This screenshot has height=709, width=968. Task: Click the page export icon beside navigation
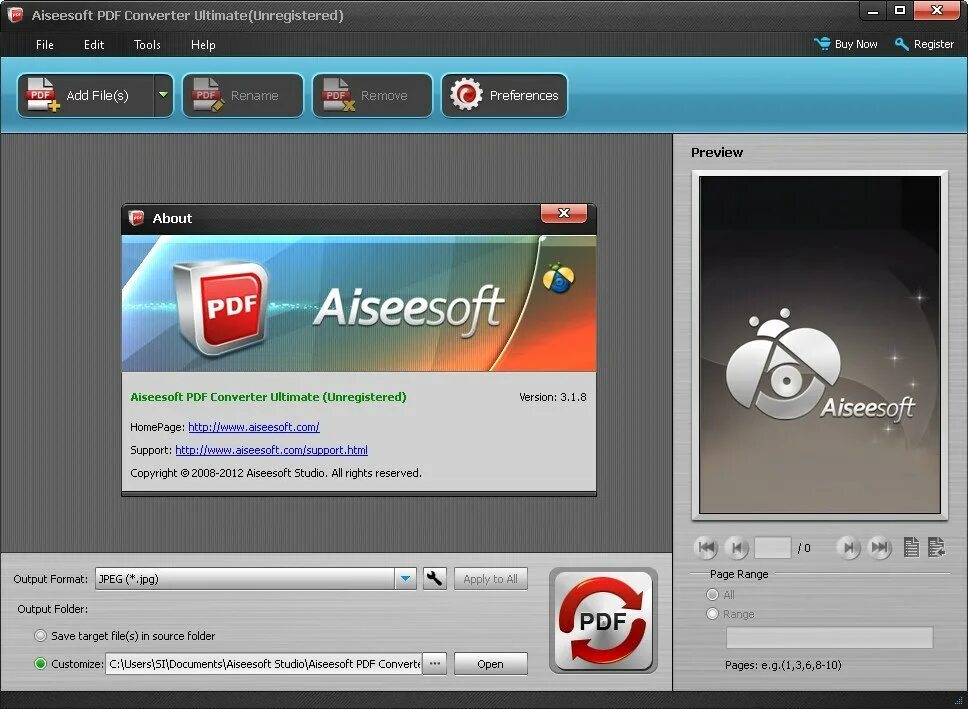pyautogui.click(x=937, y=547)
